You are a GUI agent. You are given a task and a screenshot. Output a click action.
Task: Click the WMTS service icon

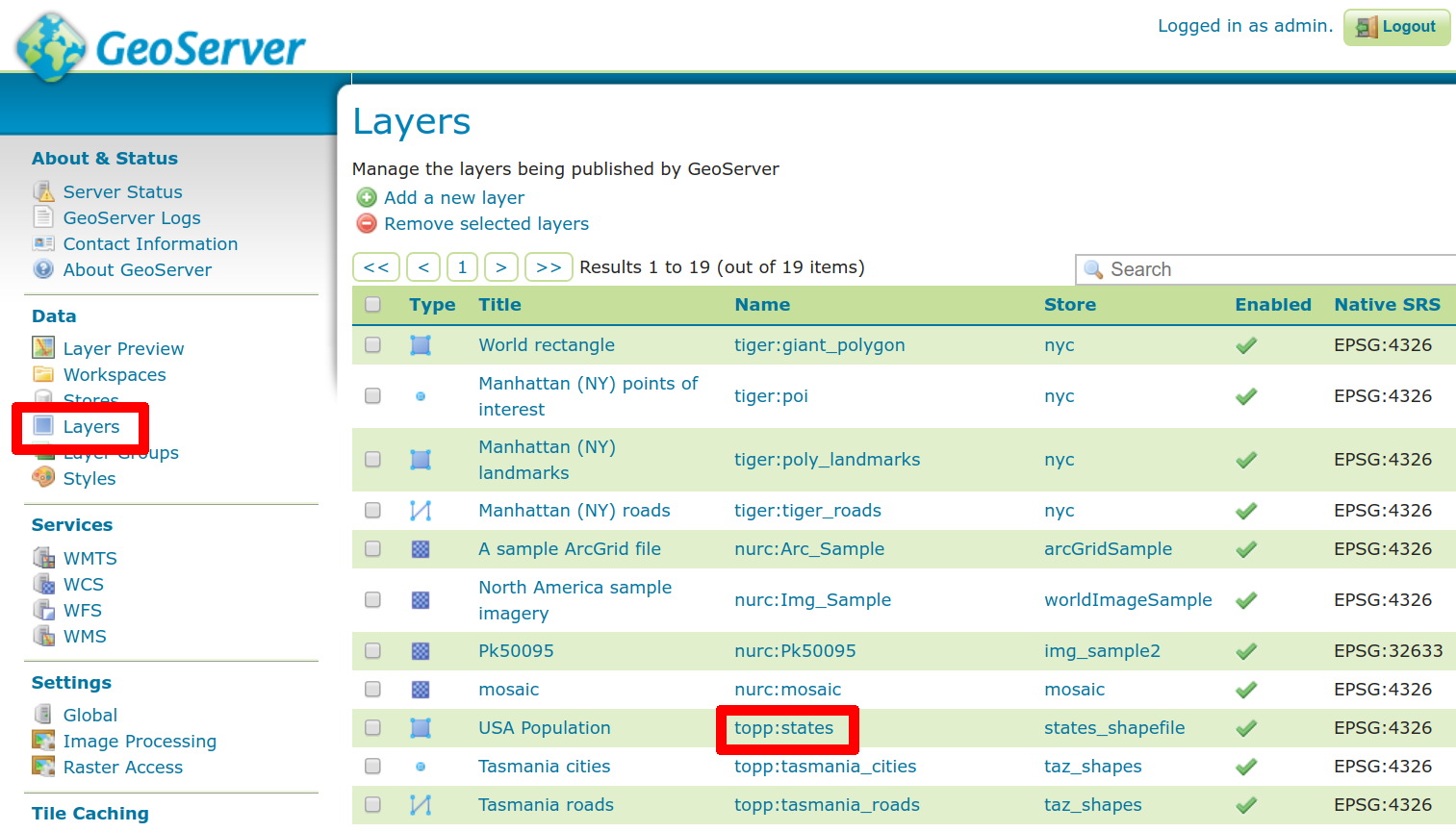(43, 558)
